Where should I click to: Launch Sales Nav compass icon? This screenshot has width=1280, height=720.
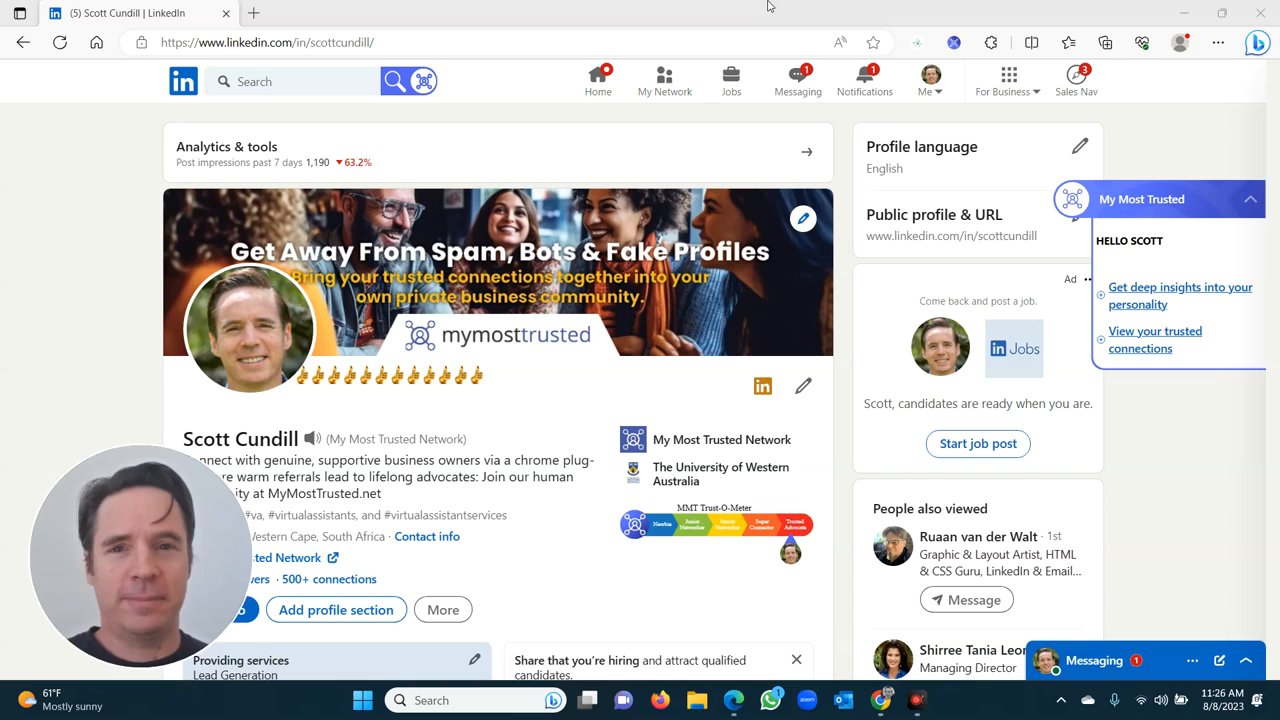tap(1076, 81)
